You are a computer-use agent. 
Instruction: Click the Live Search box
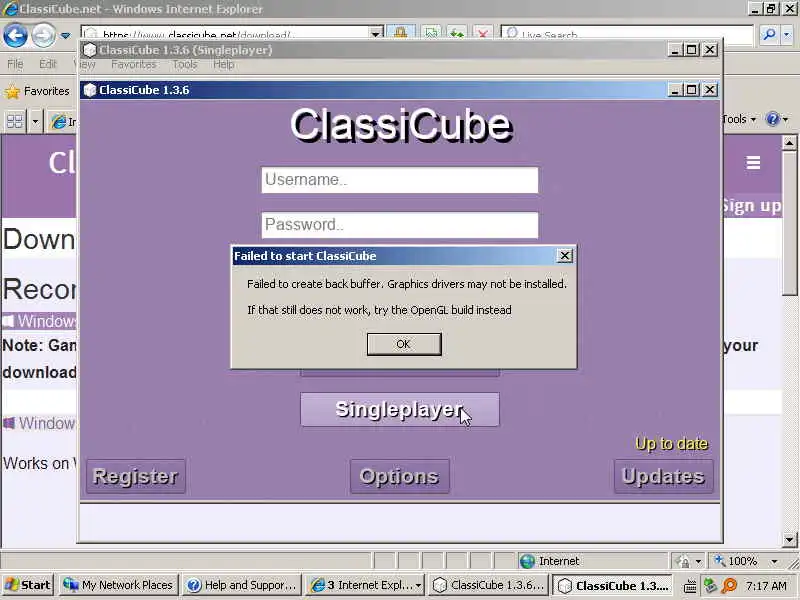point(628,35)
